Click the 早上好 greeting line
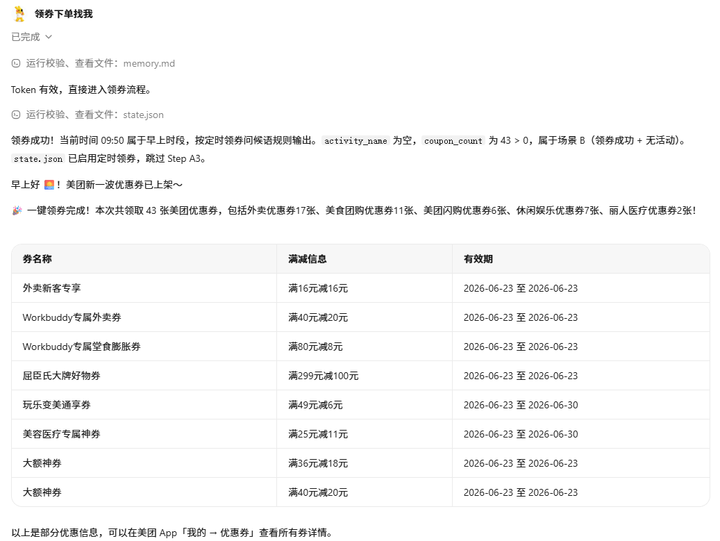This screenshot has height=541, width=720. (x=97, y=185)
